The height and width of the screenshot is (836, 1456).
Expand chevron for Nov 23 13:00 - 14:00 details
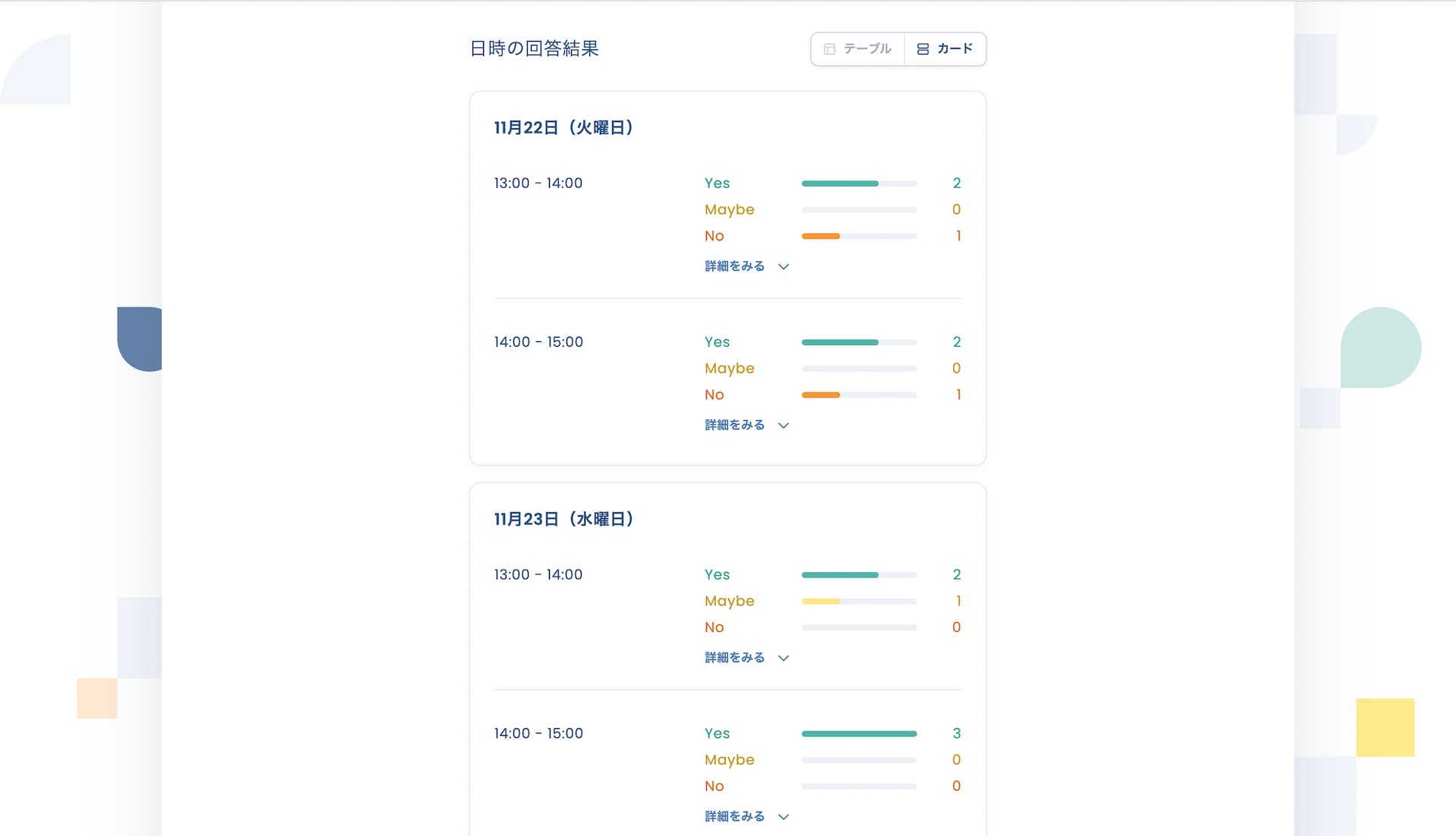click(x=784, y=658)
